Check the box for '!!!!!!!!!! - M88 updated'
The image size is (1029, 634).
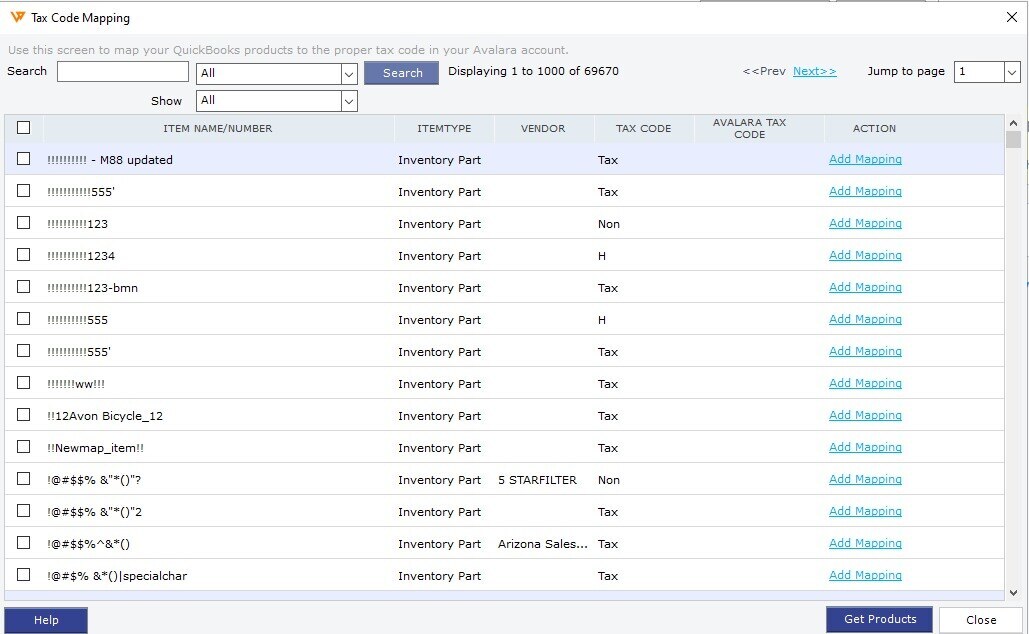pyautogui.click(x=24, y=159)
